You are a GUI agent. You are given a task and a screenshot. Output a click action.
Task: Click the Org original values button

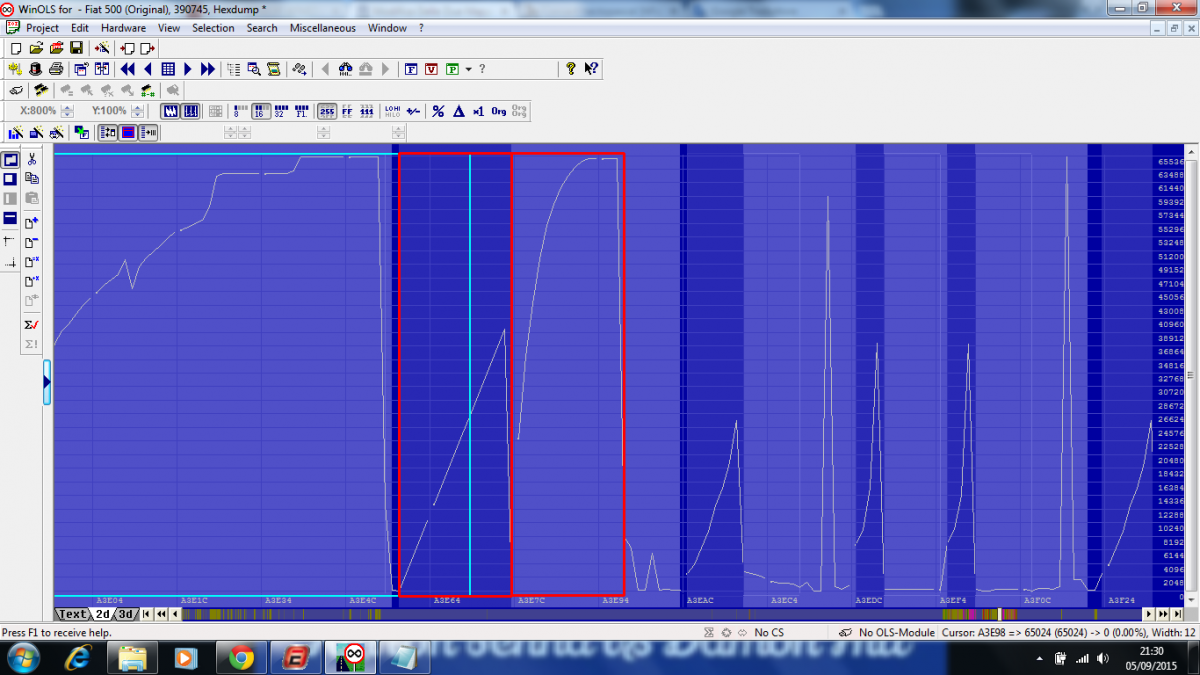point(498,111)
